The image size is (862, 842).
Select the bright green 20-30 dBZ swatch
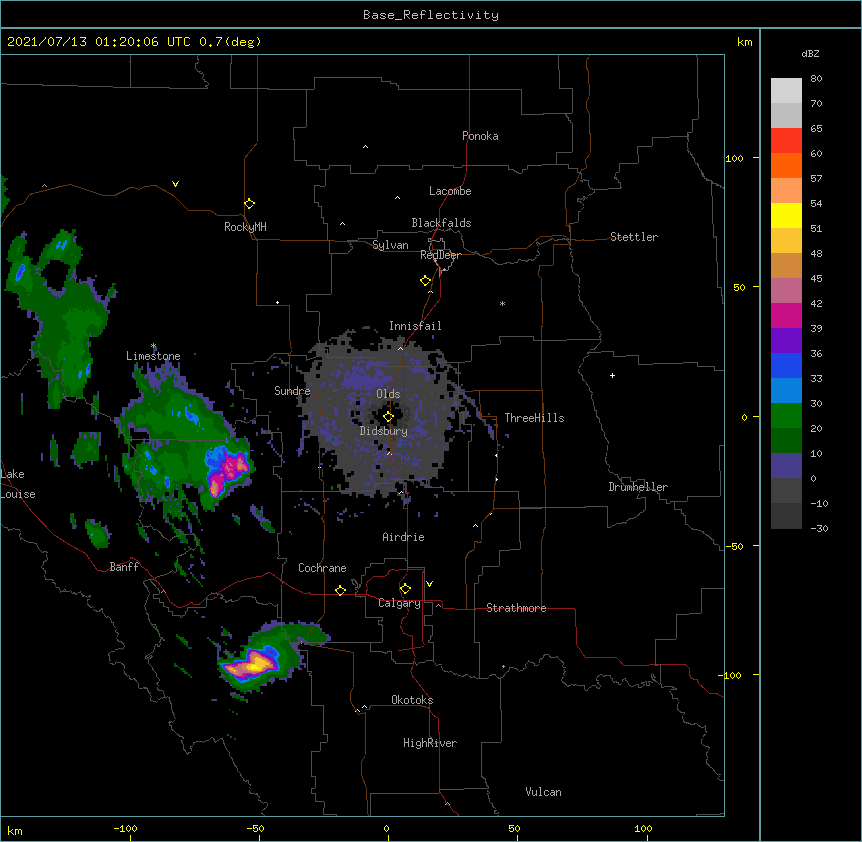786,416
